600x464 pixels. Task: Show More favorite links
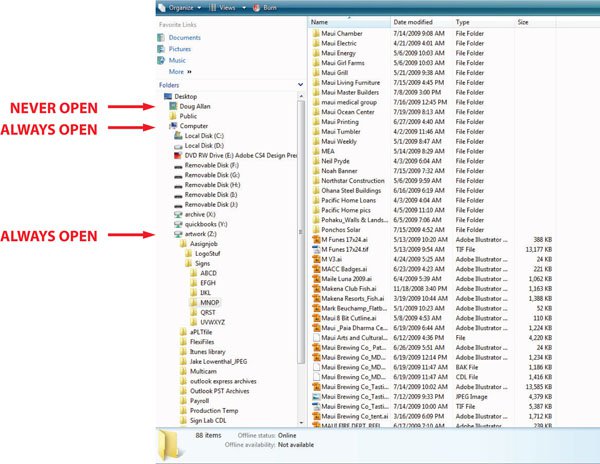coord(180,72)
